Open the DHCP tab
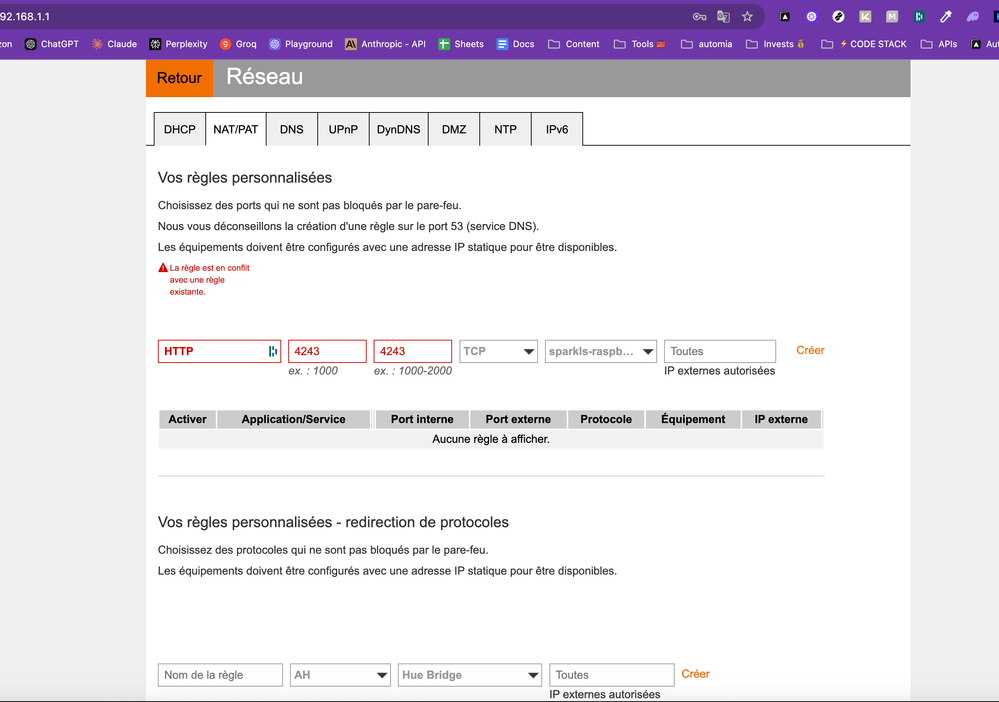 (x=179, y=129)
